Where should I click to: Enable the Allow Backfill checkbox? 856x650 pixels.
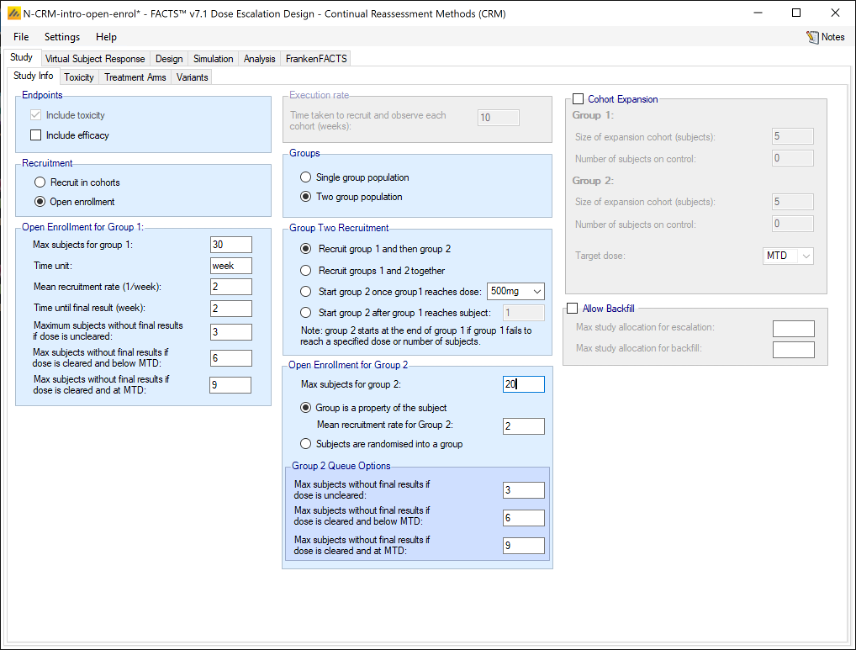click(x=573, y=308)
